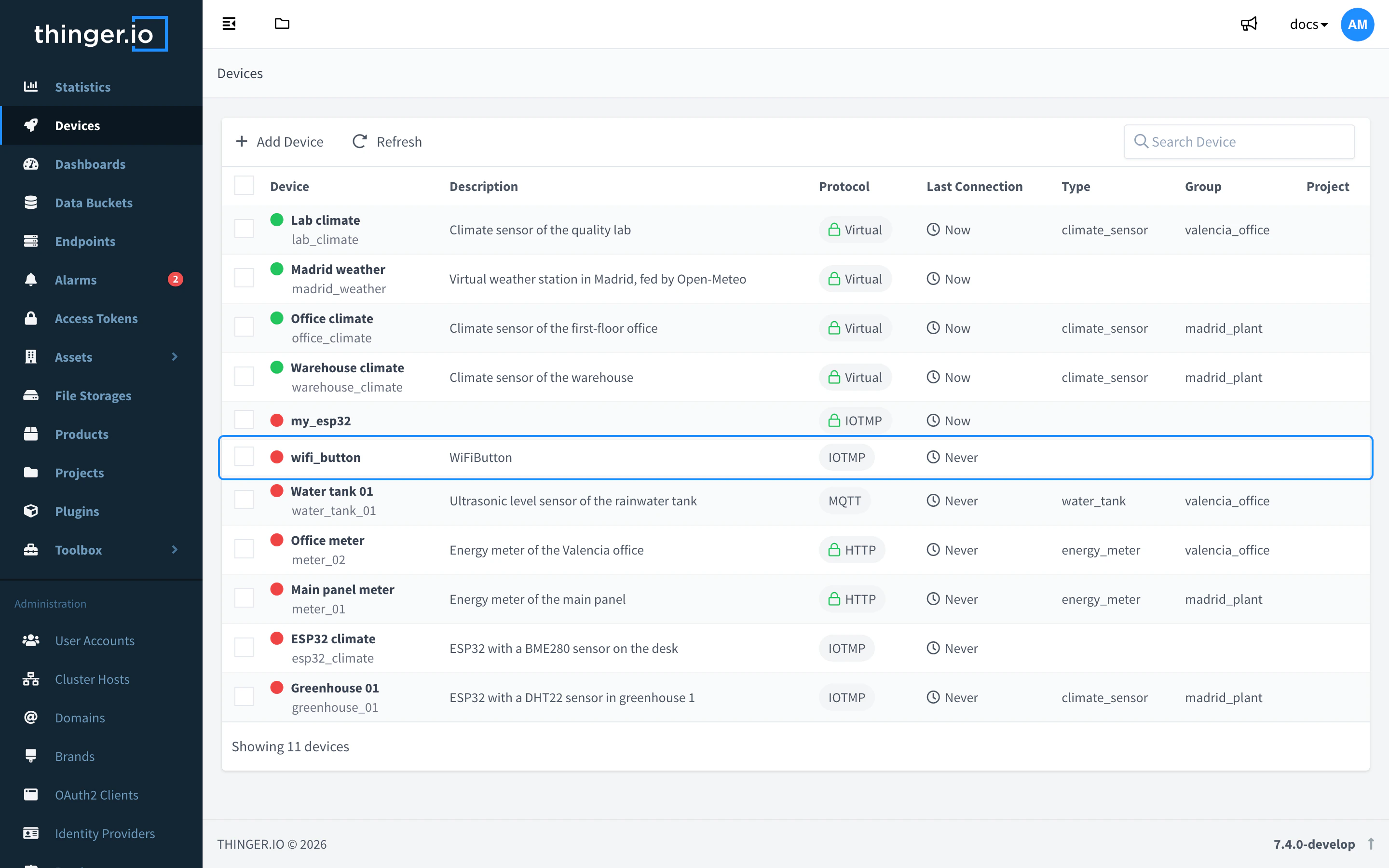Click the water_tank type cell

[x=1093, y=501]
